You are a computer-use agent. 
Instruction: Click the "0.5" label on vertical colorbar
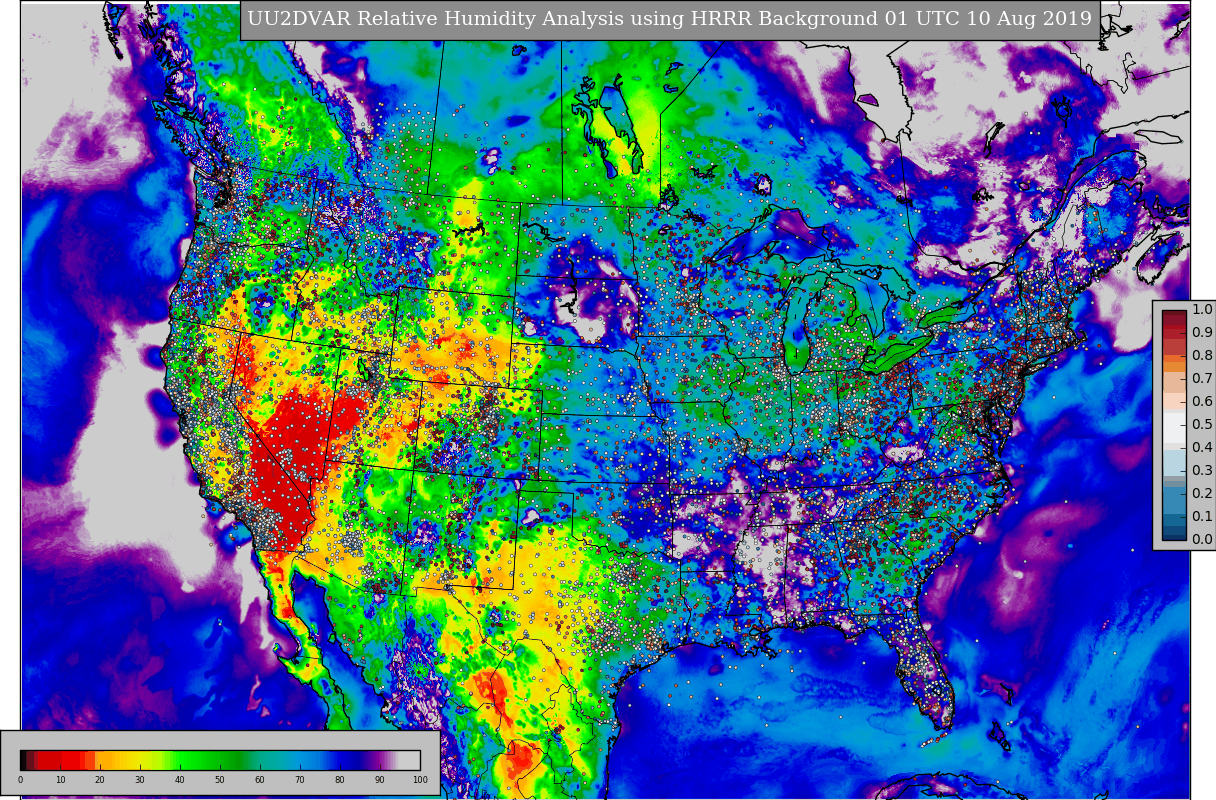click(1202, 425)
